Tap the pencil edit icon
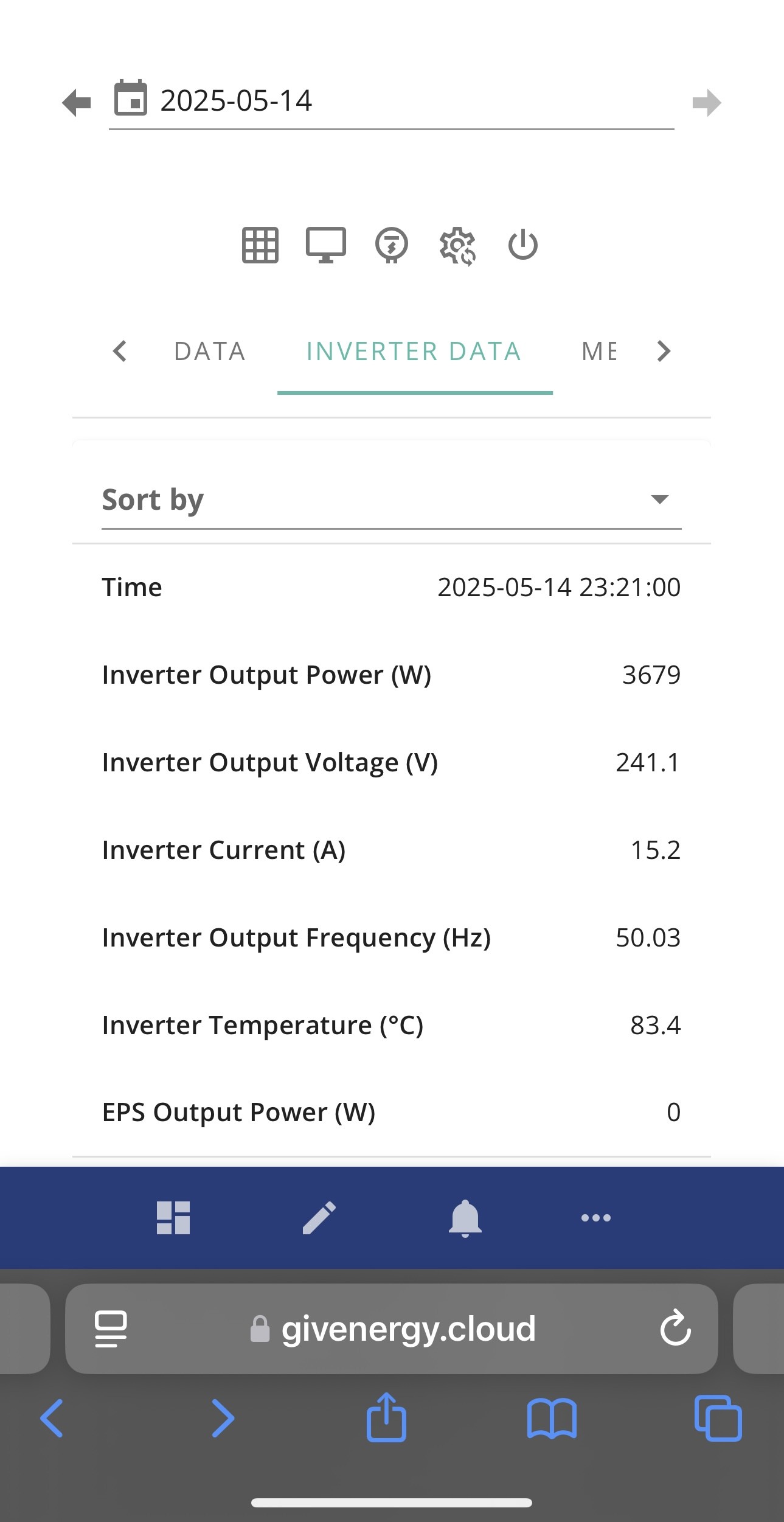This screenshot has width=784, height=1522. 319,1218
